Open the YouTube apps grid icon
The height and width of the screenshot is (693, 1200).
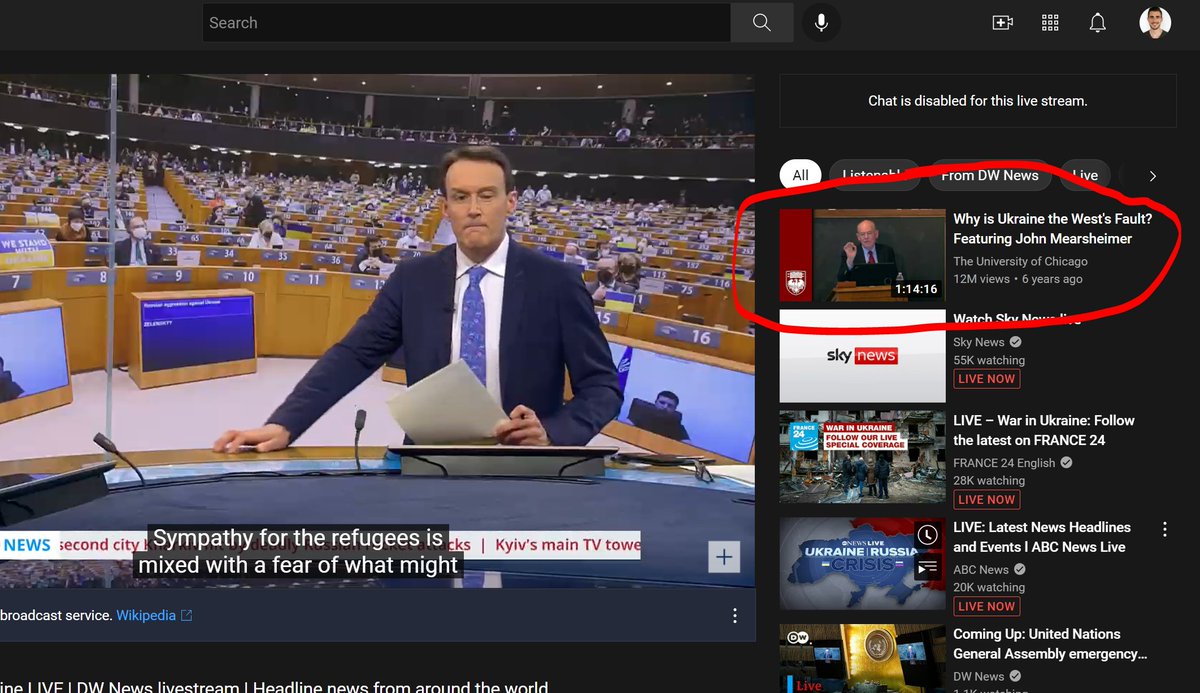click(x=1050, y=22)
